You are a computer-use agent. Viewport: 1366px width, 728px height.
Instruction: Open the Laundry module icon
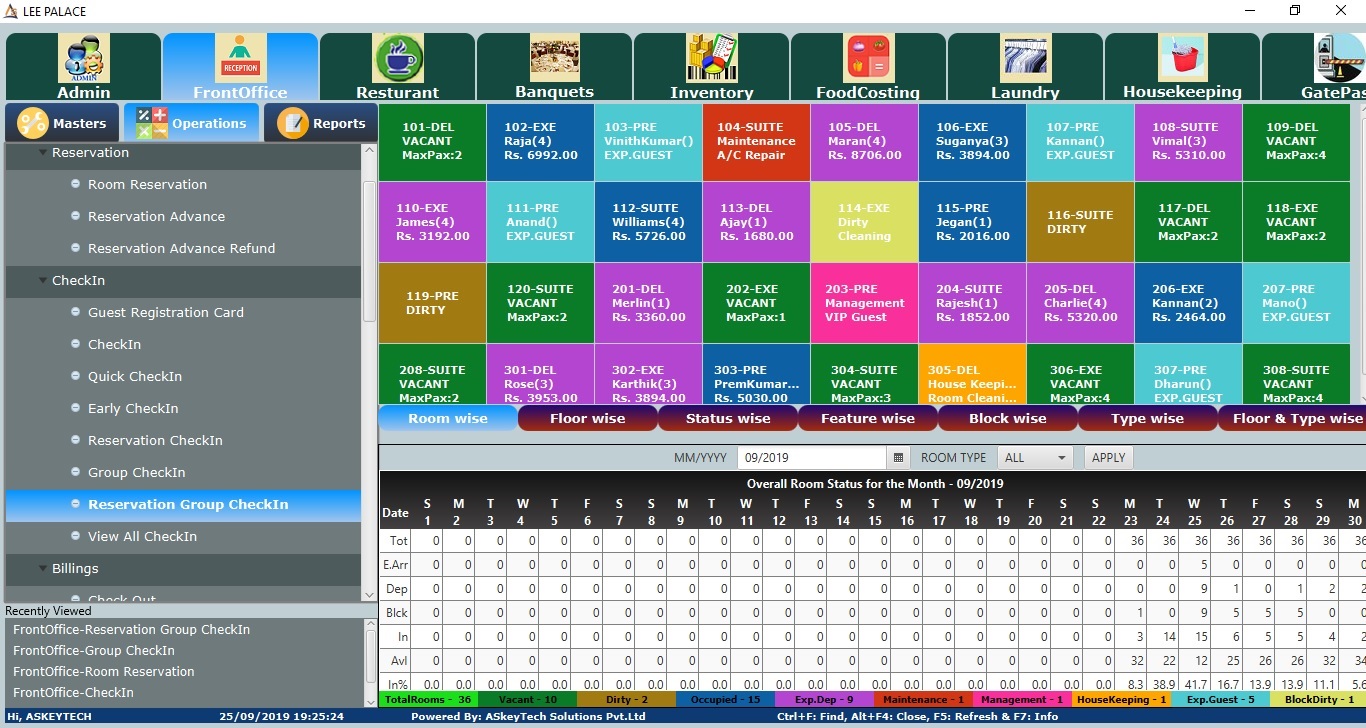pos(1024,59)
